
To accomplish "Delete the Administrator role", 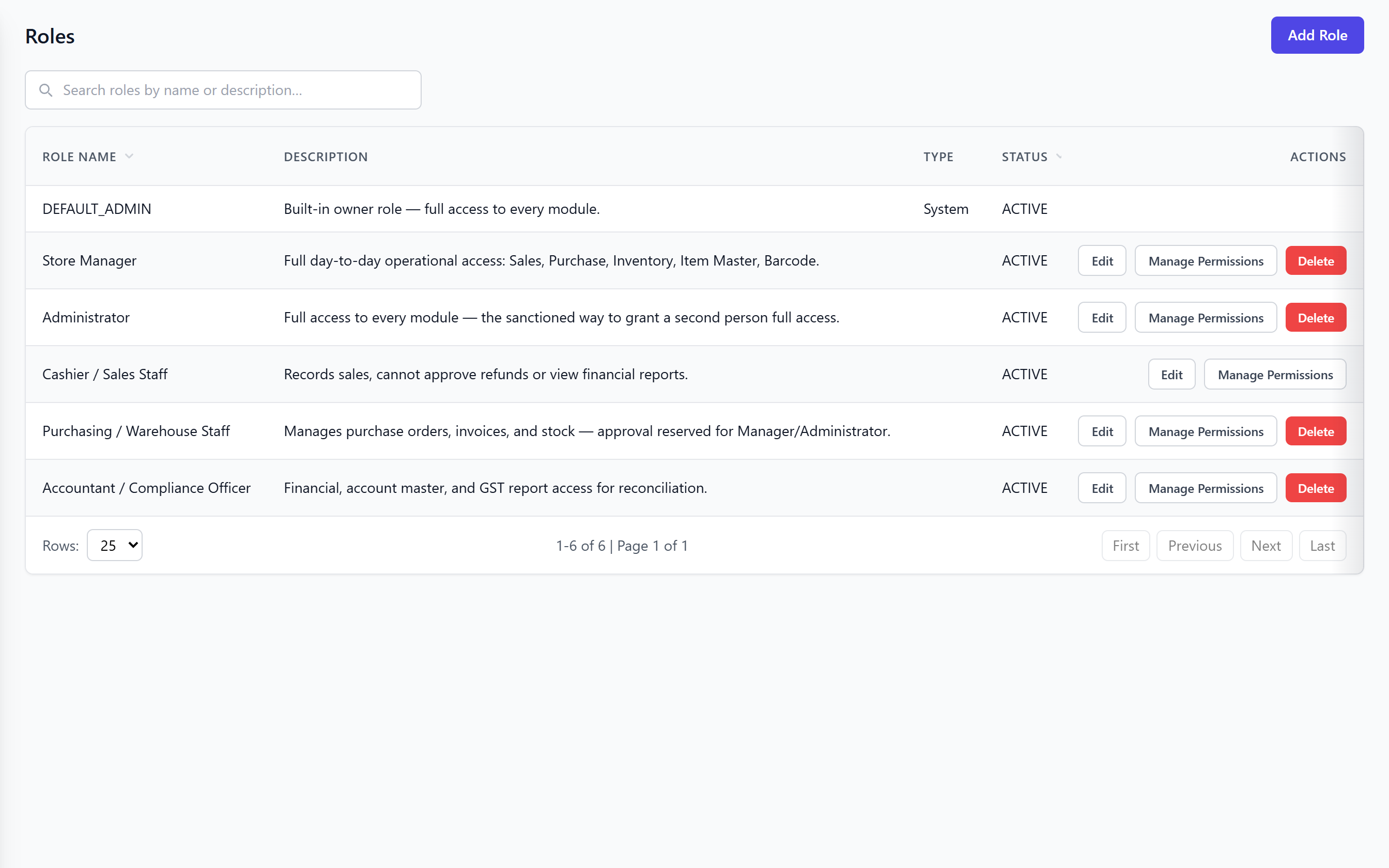I will click(1316, 317).
